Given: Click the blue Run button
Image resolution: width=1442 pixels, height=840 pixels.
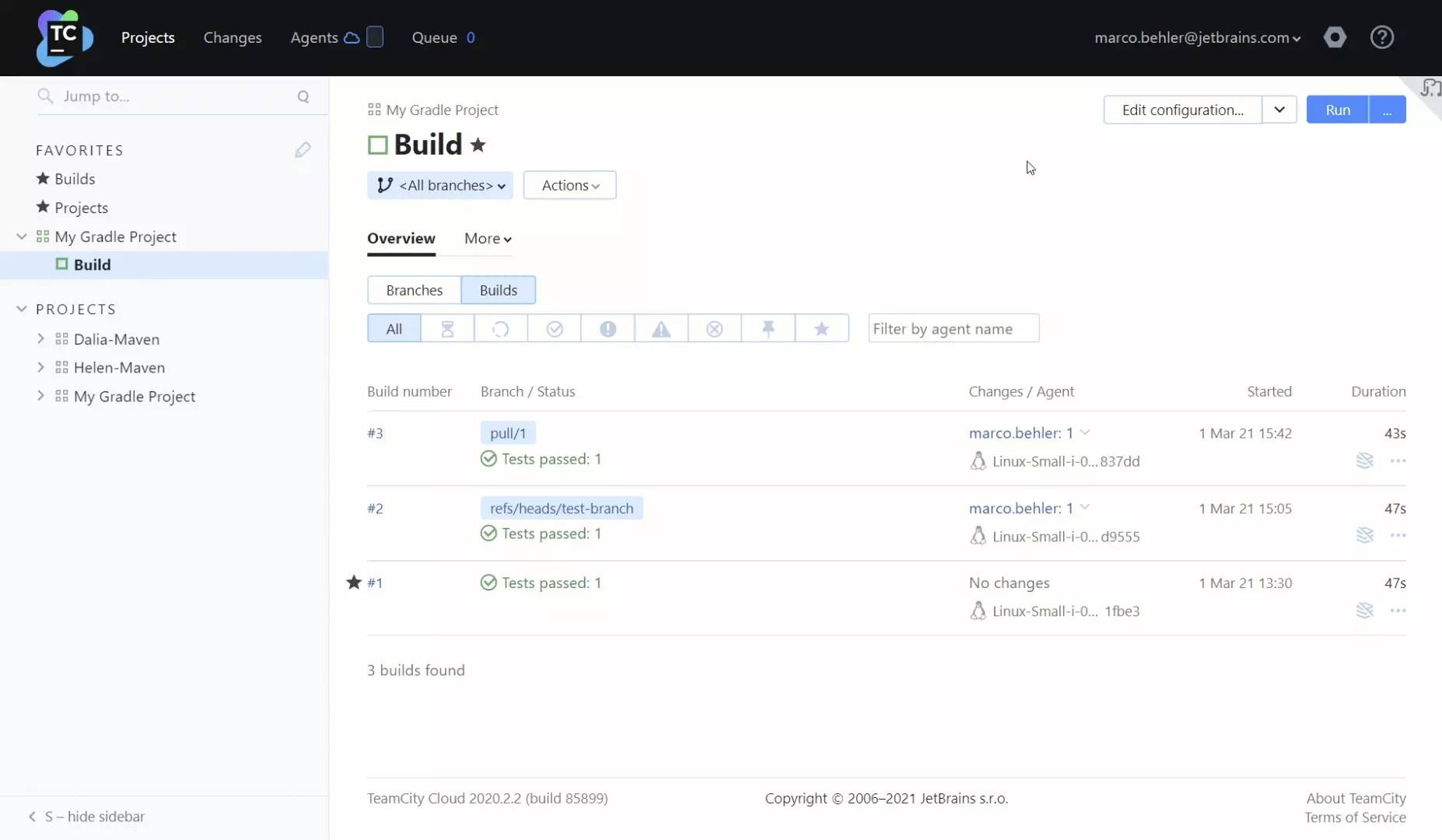Looking at the screenshot, I should [x=1337, y=110].
